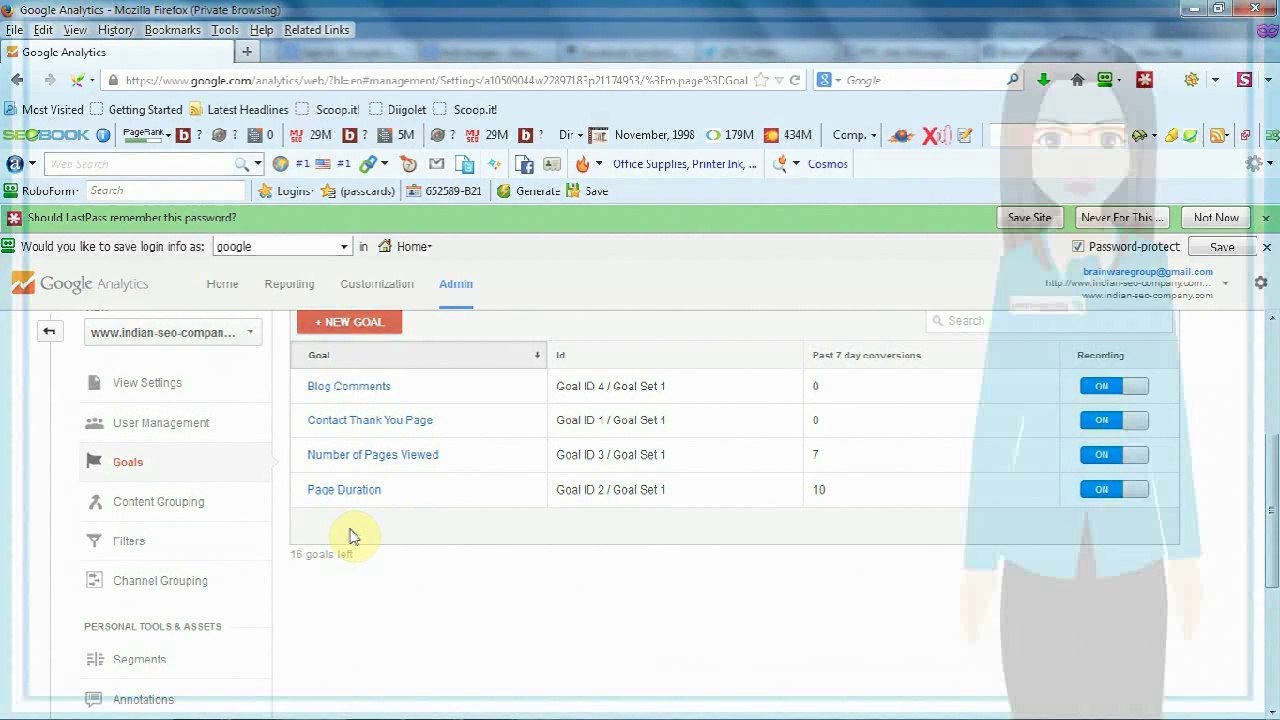Open the History menu
This screenshot has width=1280, height=720.
point(115,30)
